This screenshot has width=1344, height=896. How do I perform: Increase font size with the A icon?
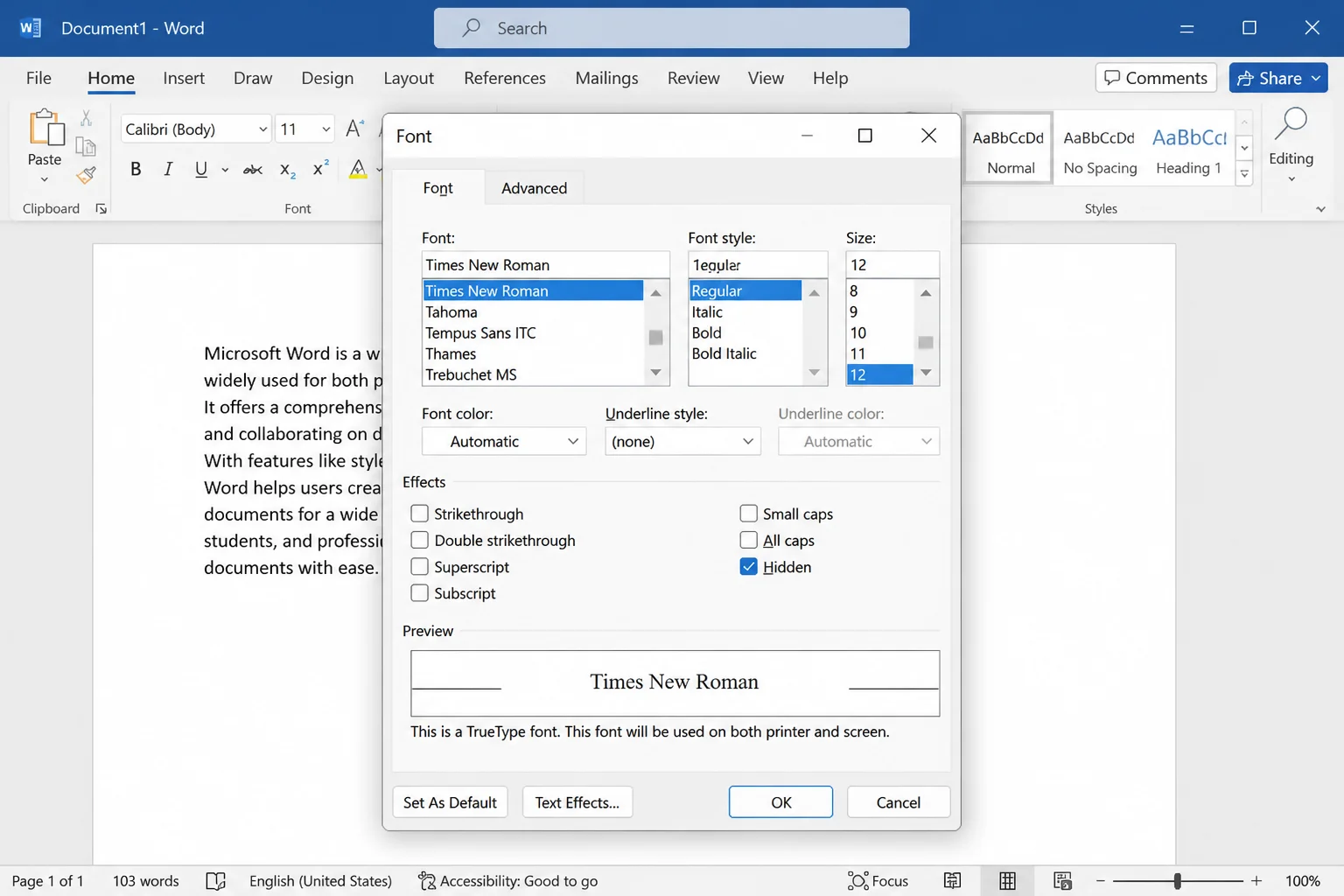coord(354,129)
